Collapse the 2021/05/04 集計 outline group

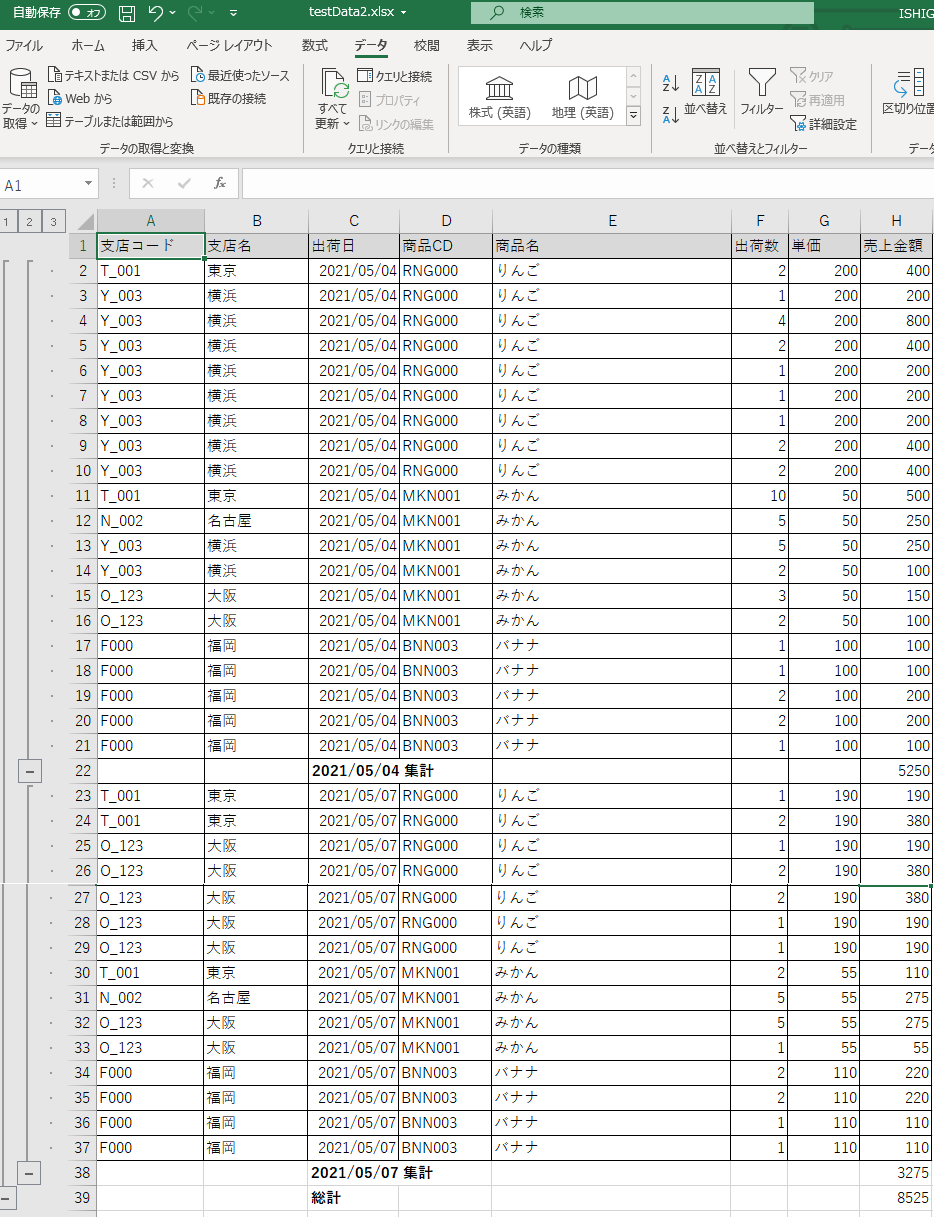click(29, 771)
